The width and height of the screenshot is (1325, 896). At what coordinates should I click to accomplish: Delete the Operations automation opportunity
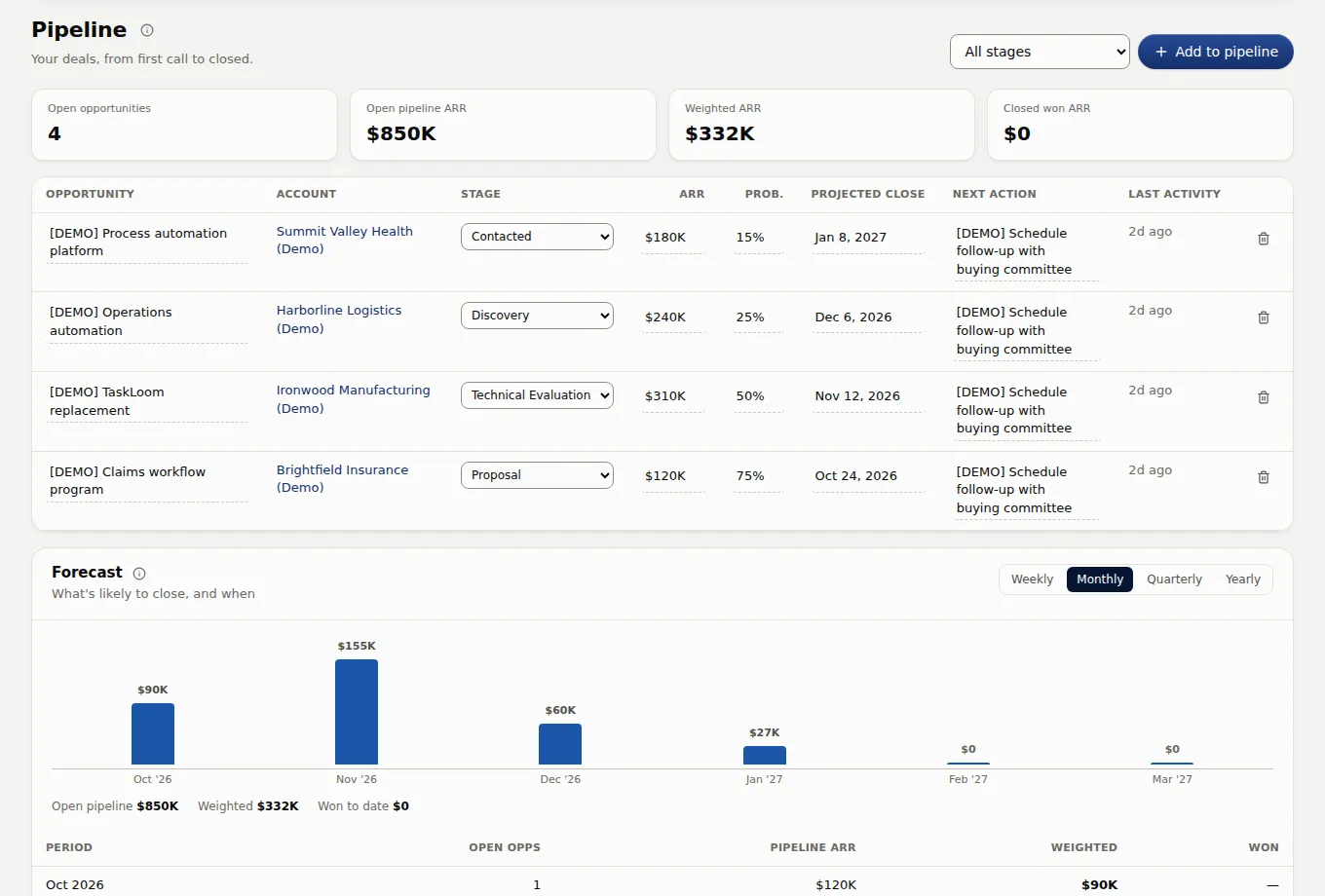coord(1264,317)
